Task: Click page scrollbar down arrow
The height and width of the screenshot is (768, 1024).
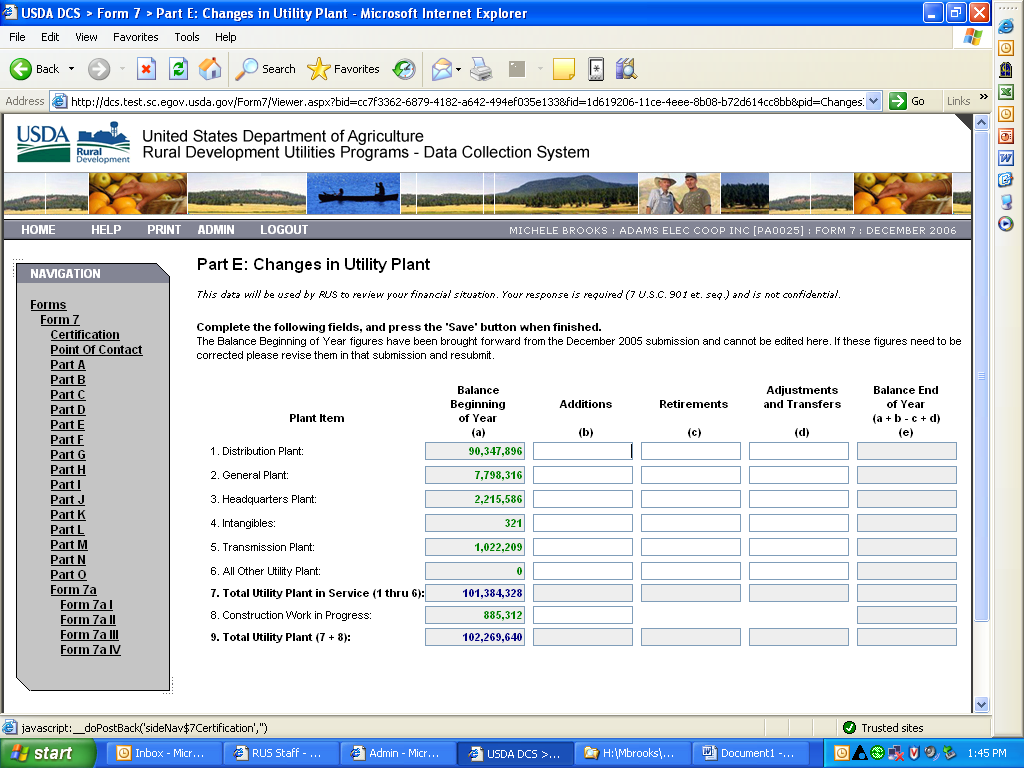Action: click(982, 705)
